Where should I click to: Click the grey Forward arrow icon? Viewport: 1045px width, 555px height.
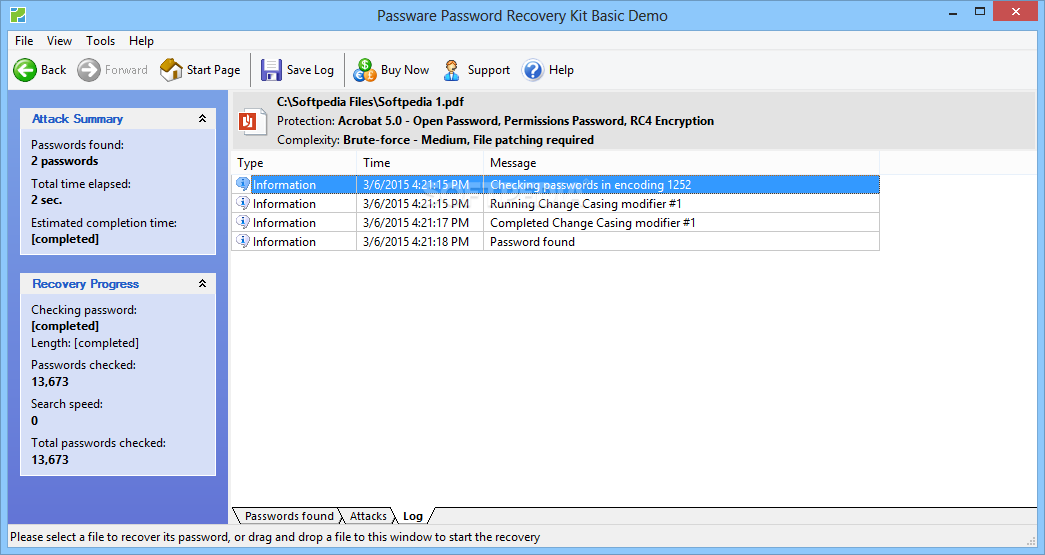point(89,70)
